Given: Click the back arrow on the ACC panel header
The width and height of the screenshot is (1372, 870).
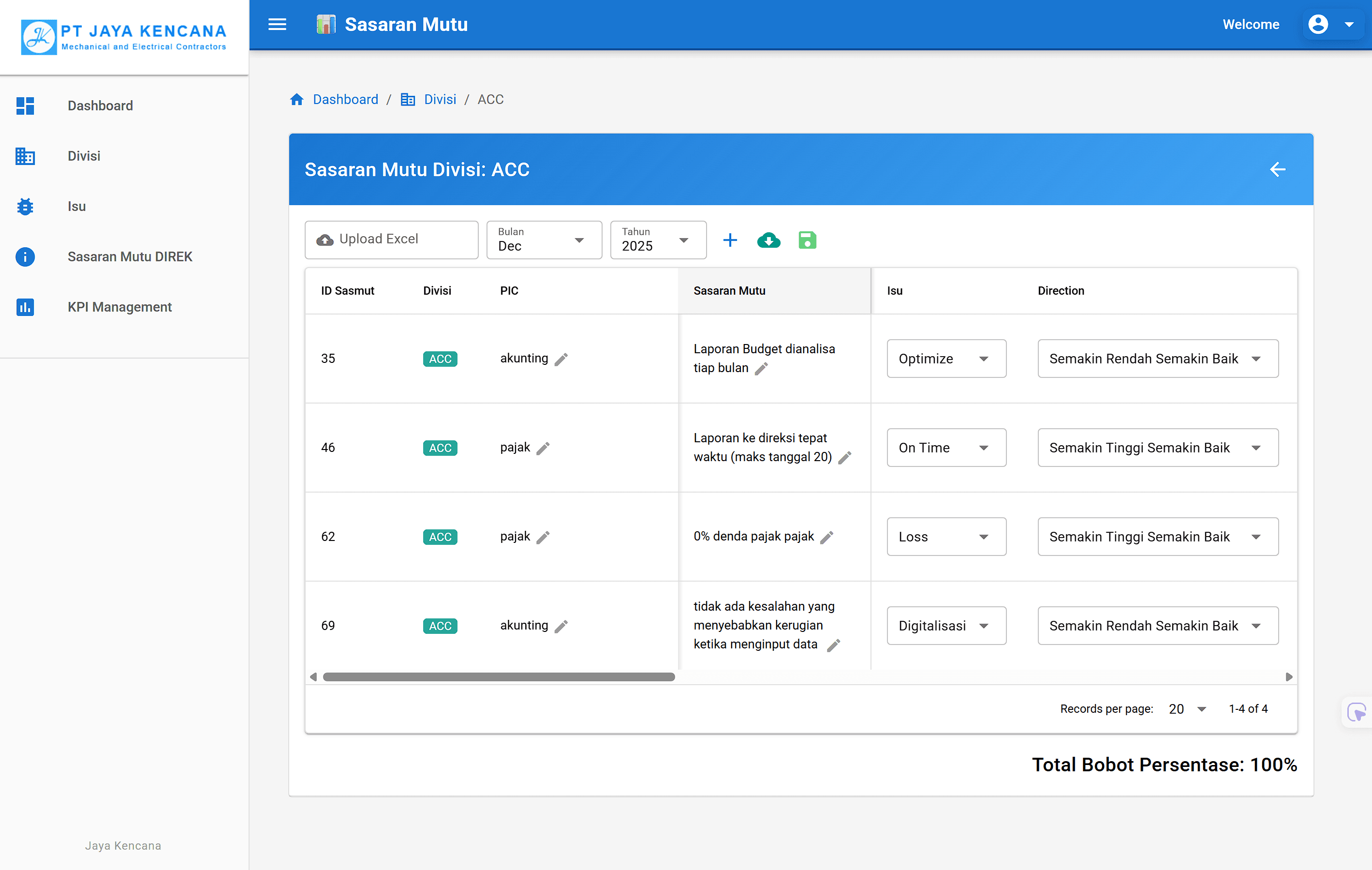Looking at the screenshot, I should (1278, 169).
